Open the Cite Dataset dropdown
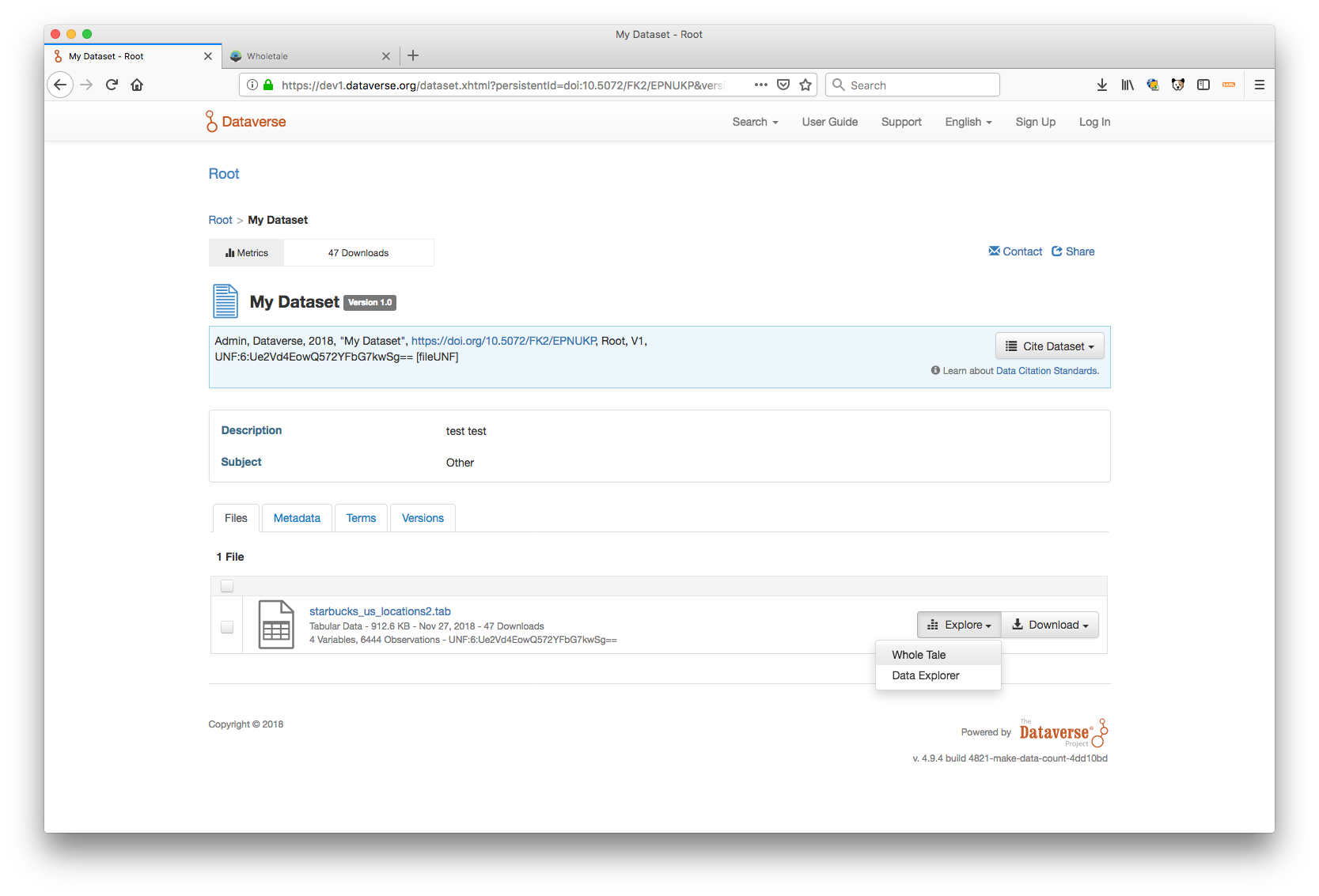This screenshot has width=1319, height=896. [1049, 346]
